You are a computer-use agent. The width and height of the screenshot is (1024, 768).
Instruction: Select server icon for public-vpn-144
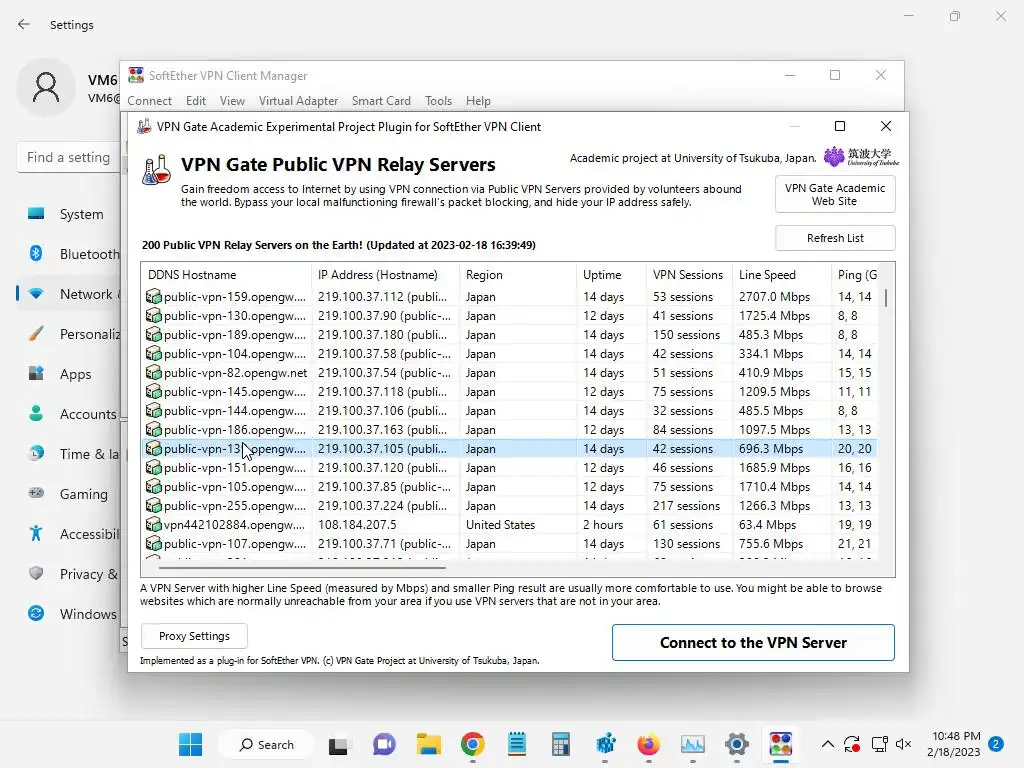tap(153, 410)
